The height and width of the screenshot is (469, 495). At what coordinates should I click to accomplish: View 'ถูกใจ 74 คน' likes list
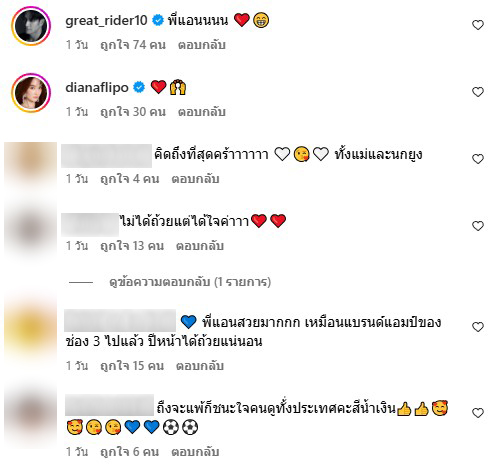pos(133,45)
